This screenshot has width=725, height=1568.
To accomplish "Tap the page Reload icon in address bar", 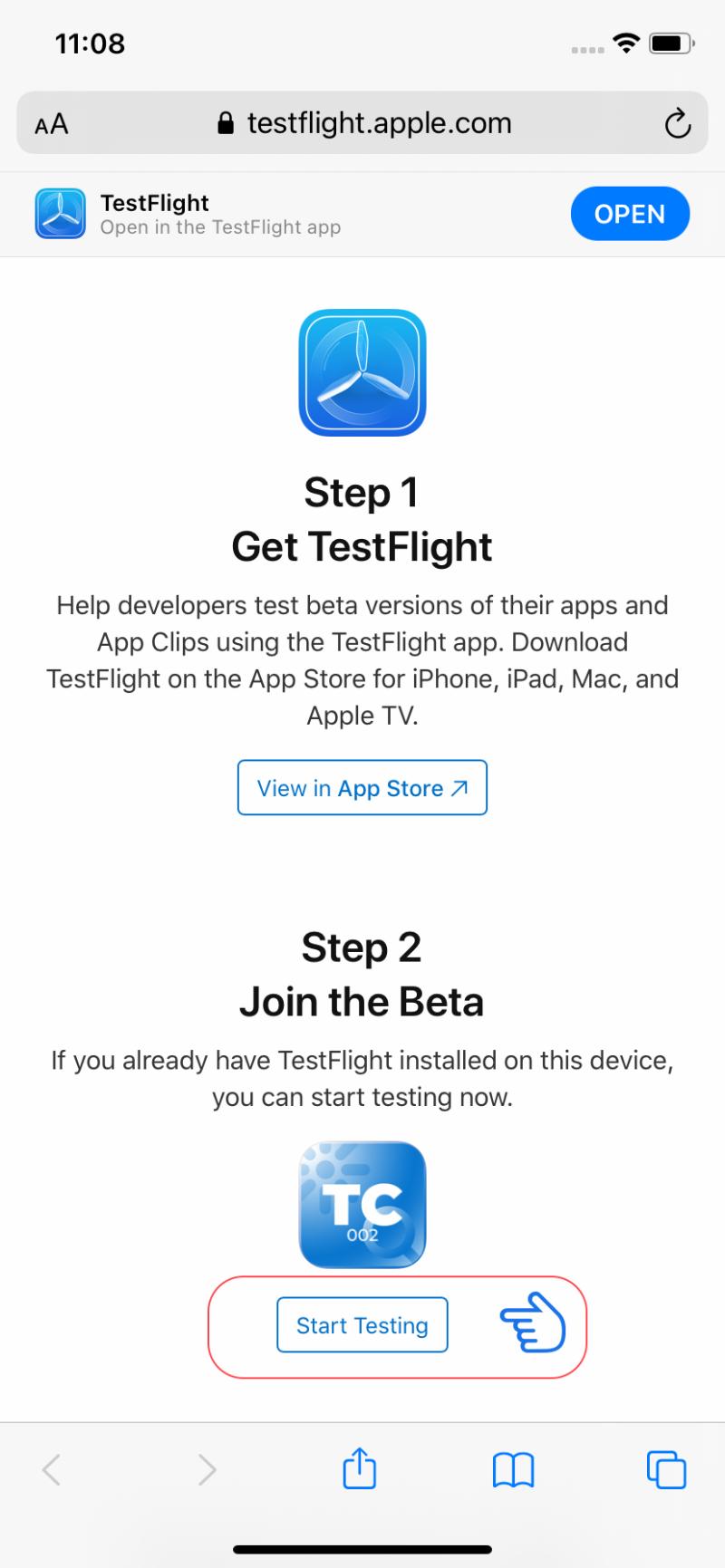I will click(x=678, y=123).
